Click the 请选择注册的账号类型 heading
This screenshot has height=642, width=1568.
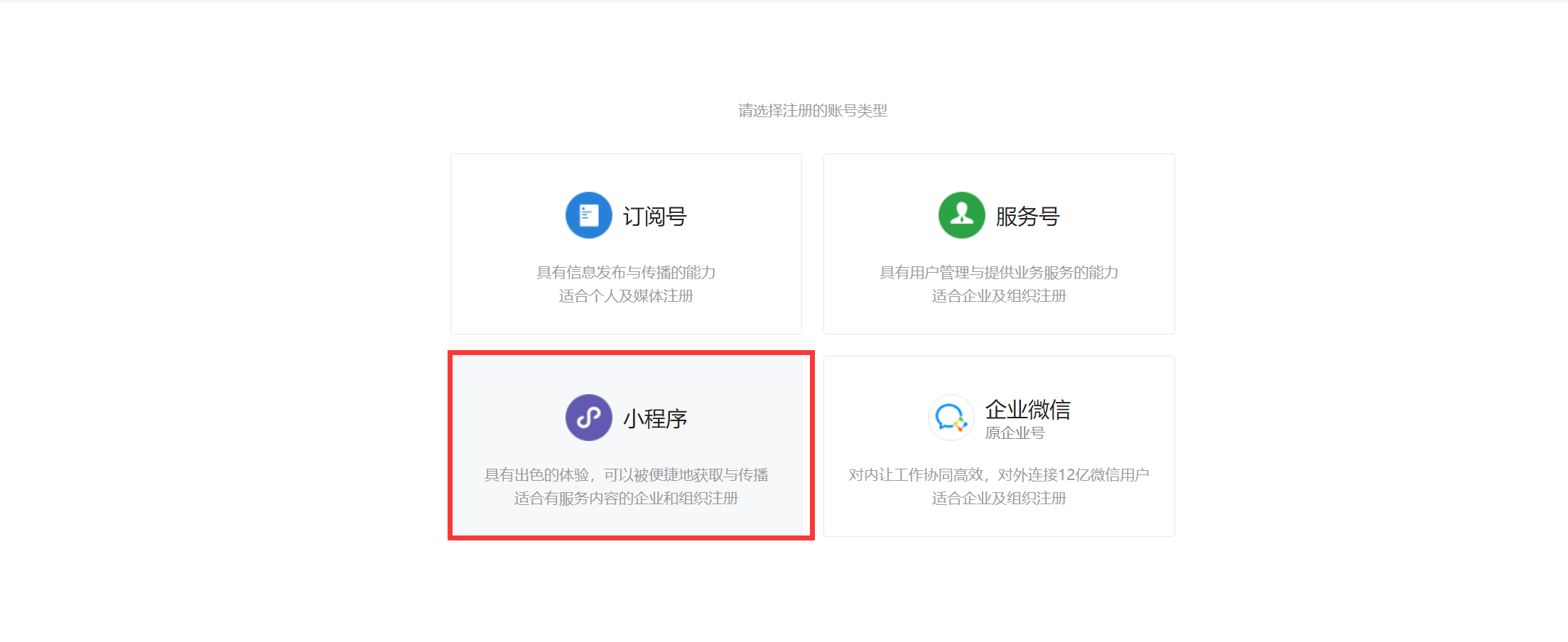coord(812,111)
